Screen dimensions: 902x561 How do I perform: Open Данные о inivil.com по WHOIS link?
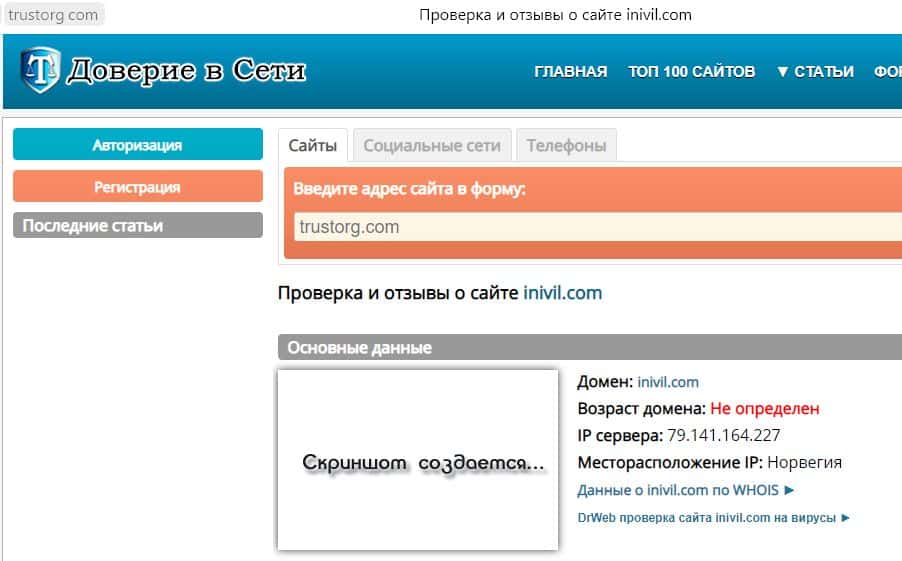685,490
